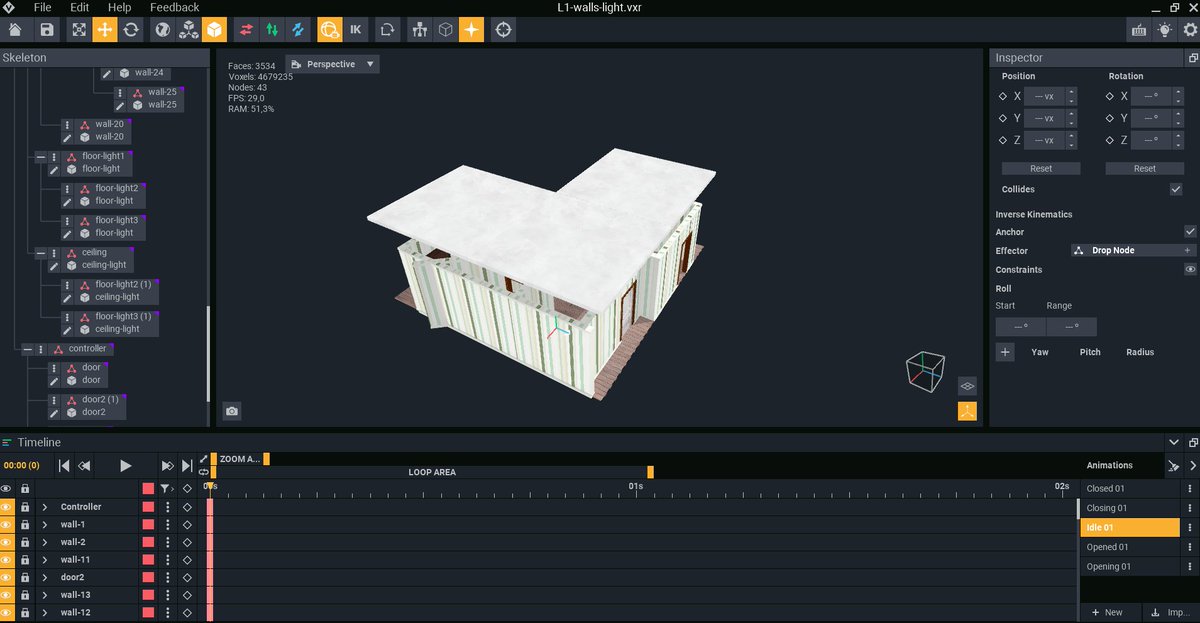Take a viewport screenshot with camera icon

[x=231, y=411]
